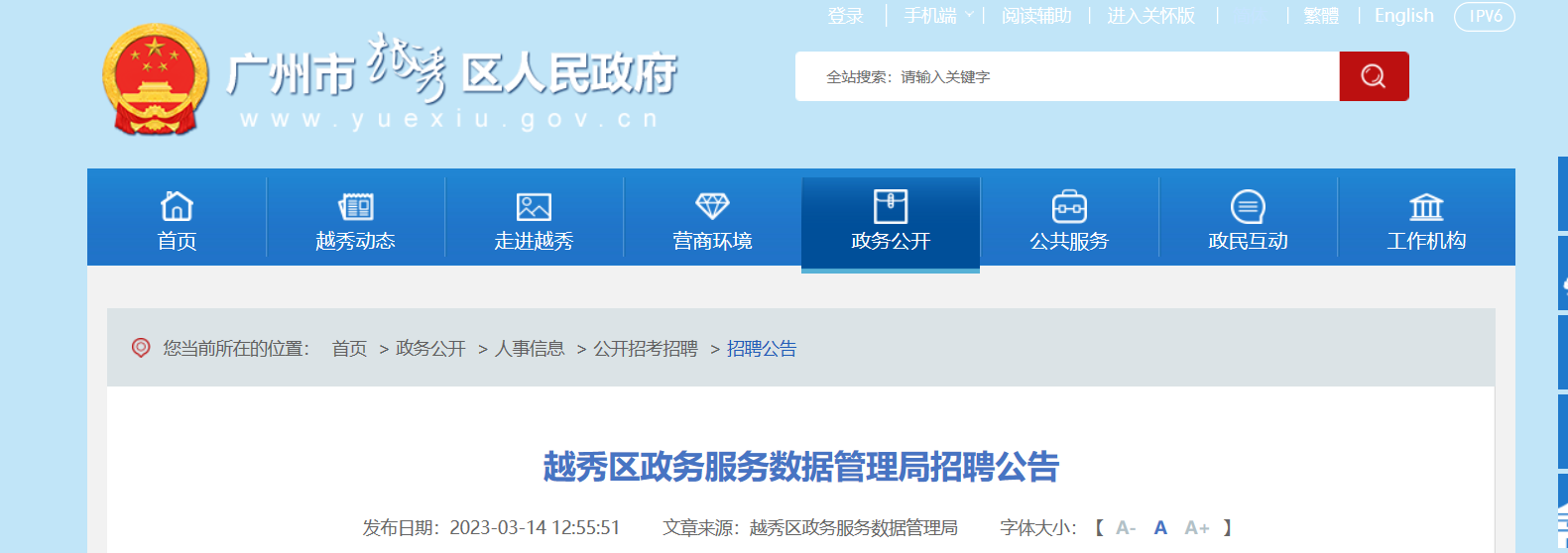Image resolution: width=1568 pixels, height=553 pixels.
Task: Click the source text 越秀区政务服务数据管理局
Action: [853, 528]
